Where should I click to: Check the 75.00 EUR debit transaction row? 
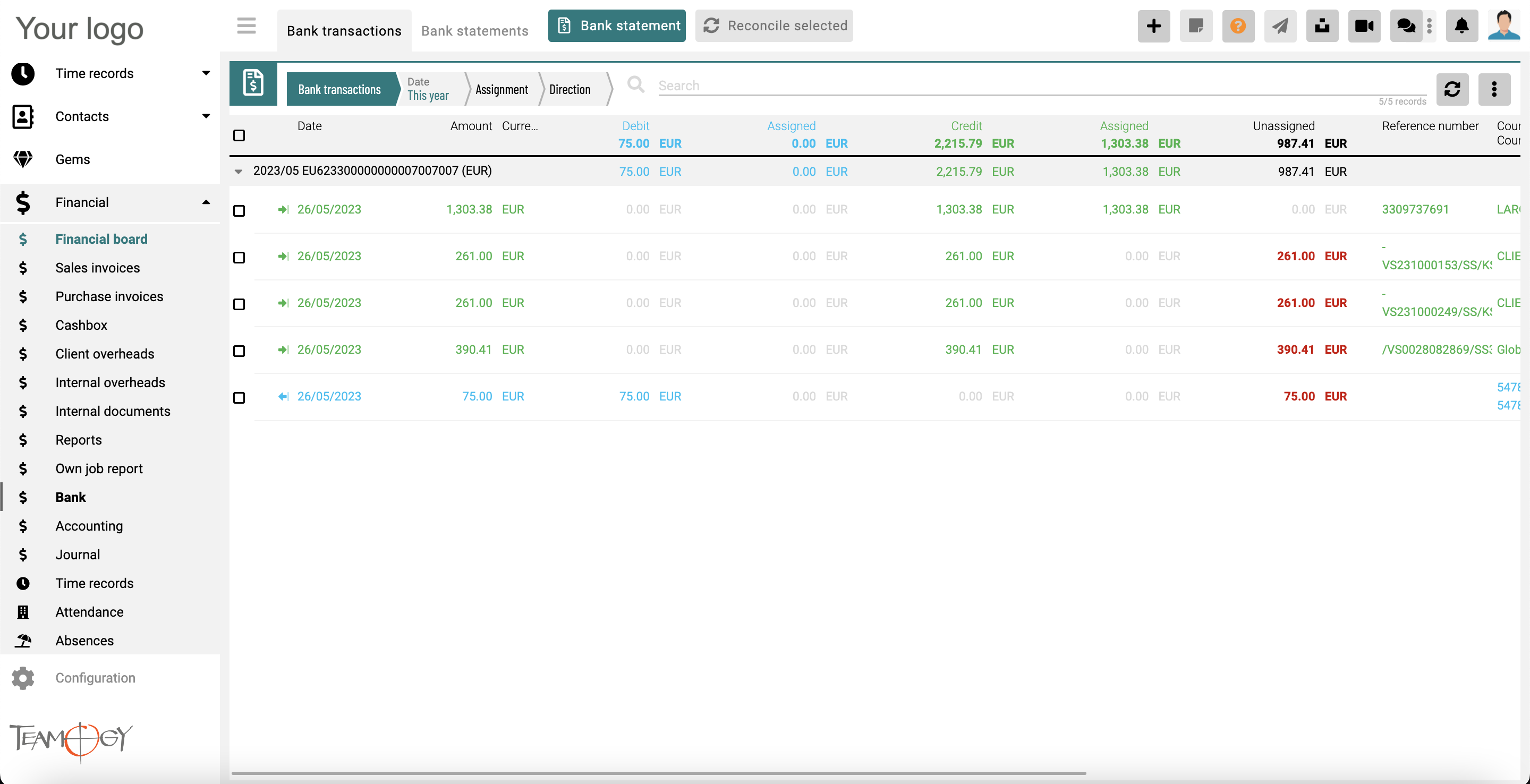239,398
